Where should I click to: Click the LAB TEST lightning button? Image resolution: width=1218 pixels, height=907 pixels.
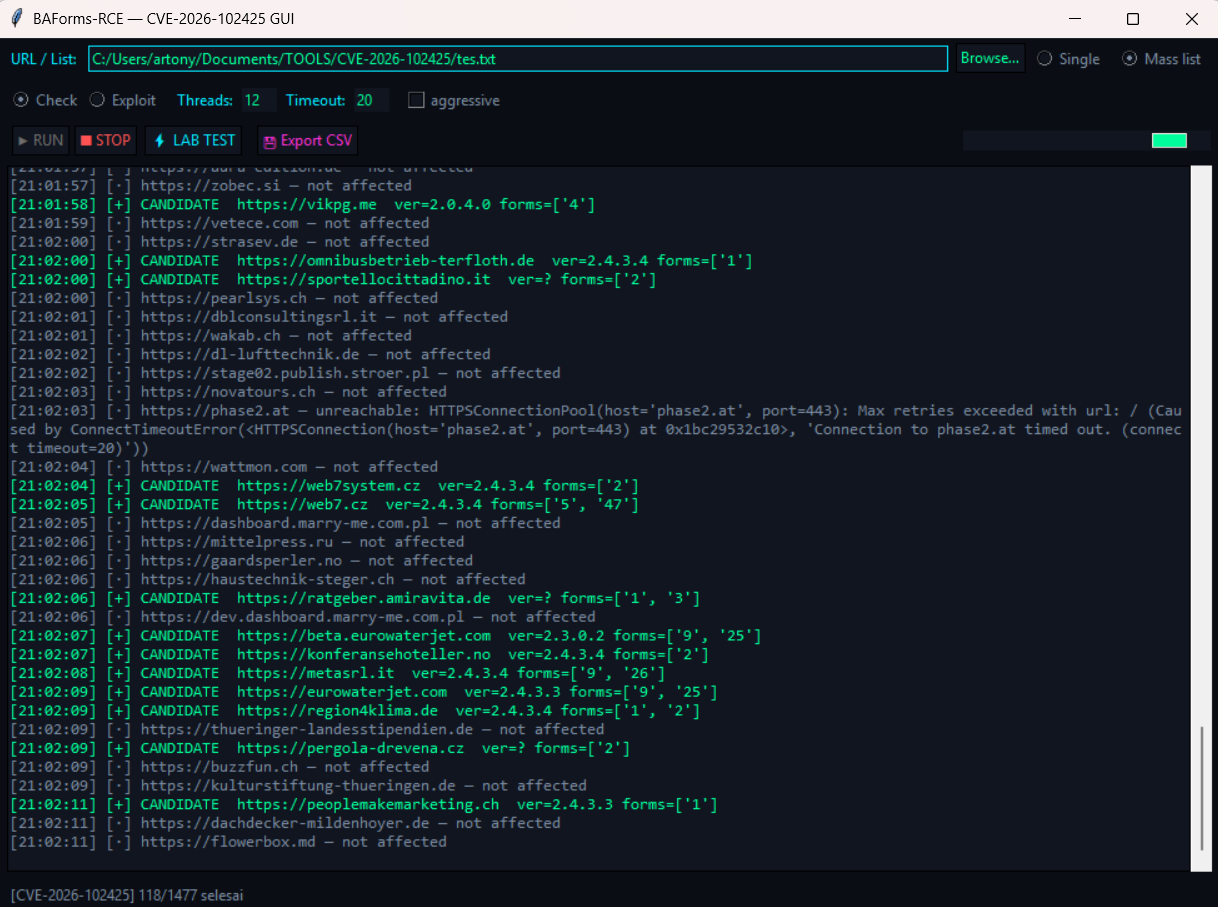(195, 141)
